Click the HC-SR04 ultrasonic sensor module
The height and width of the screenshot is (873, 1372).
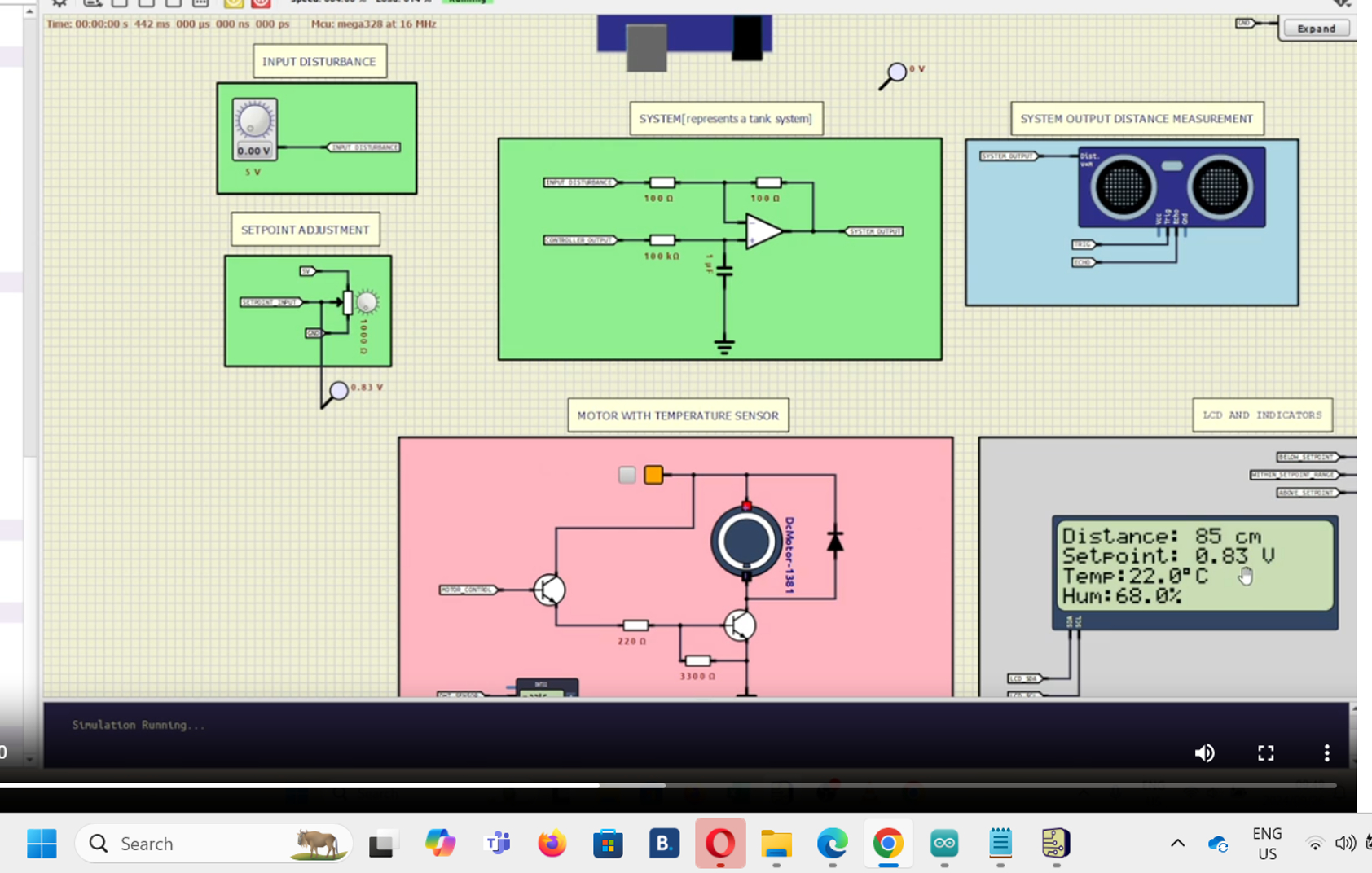1172,186
